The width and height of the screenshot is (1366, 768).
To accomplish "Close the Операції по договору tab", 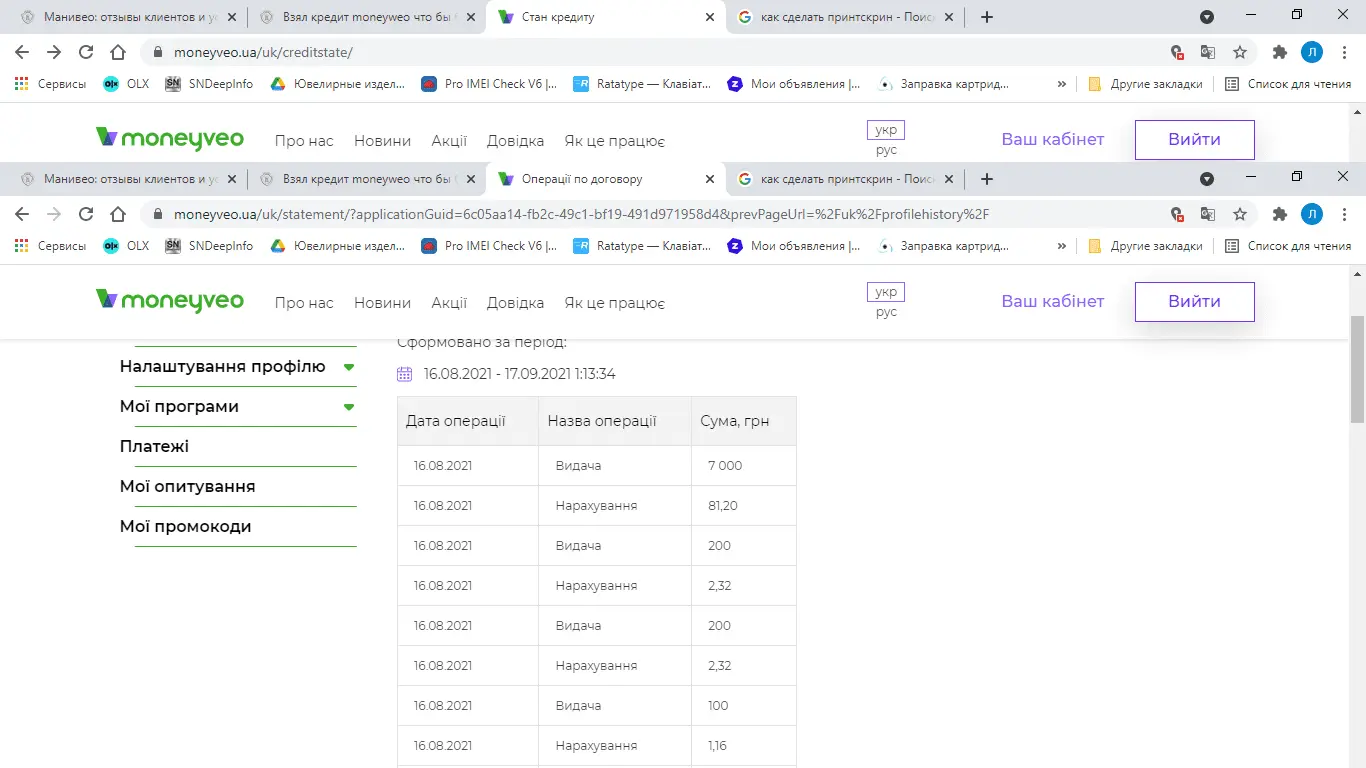I will (710, 179).
